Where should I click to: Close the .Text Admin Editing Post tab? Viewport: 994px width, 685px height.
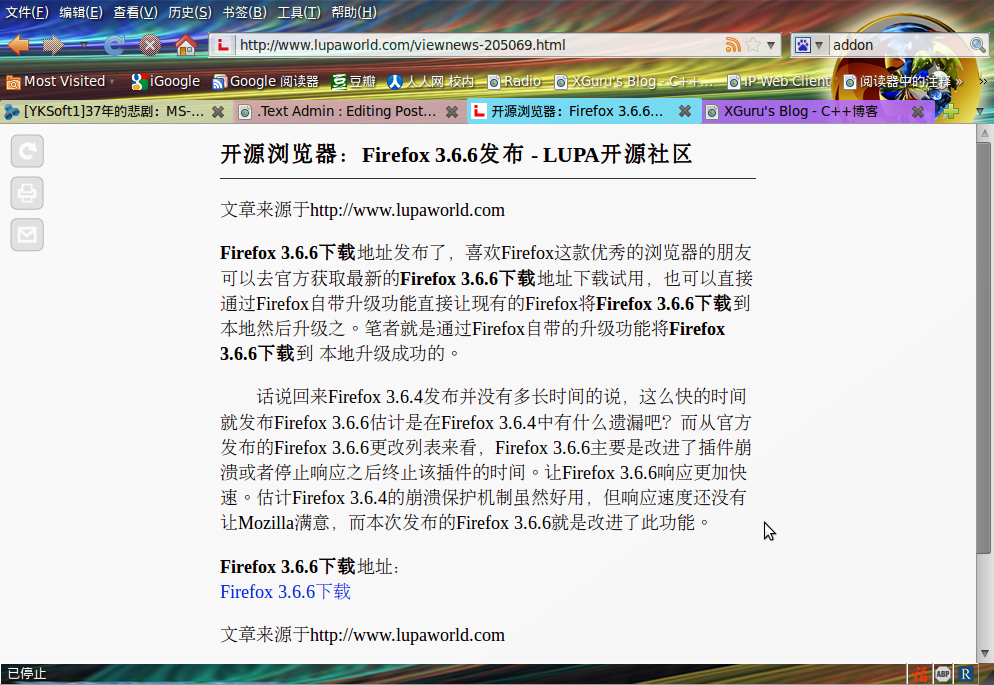[452, 112]
